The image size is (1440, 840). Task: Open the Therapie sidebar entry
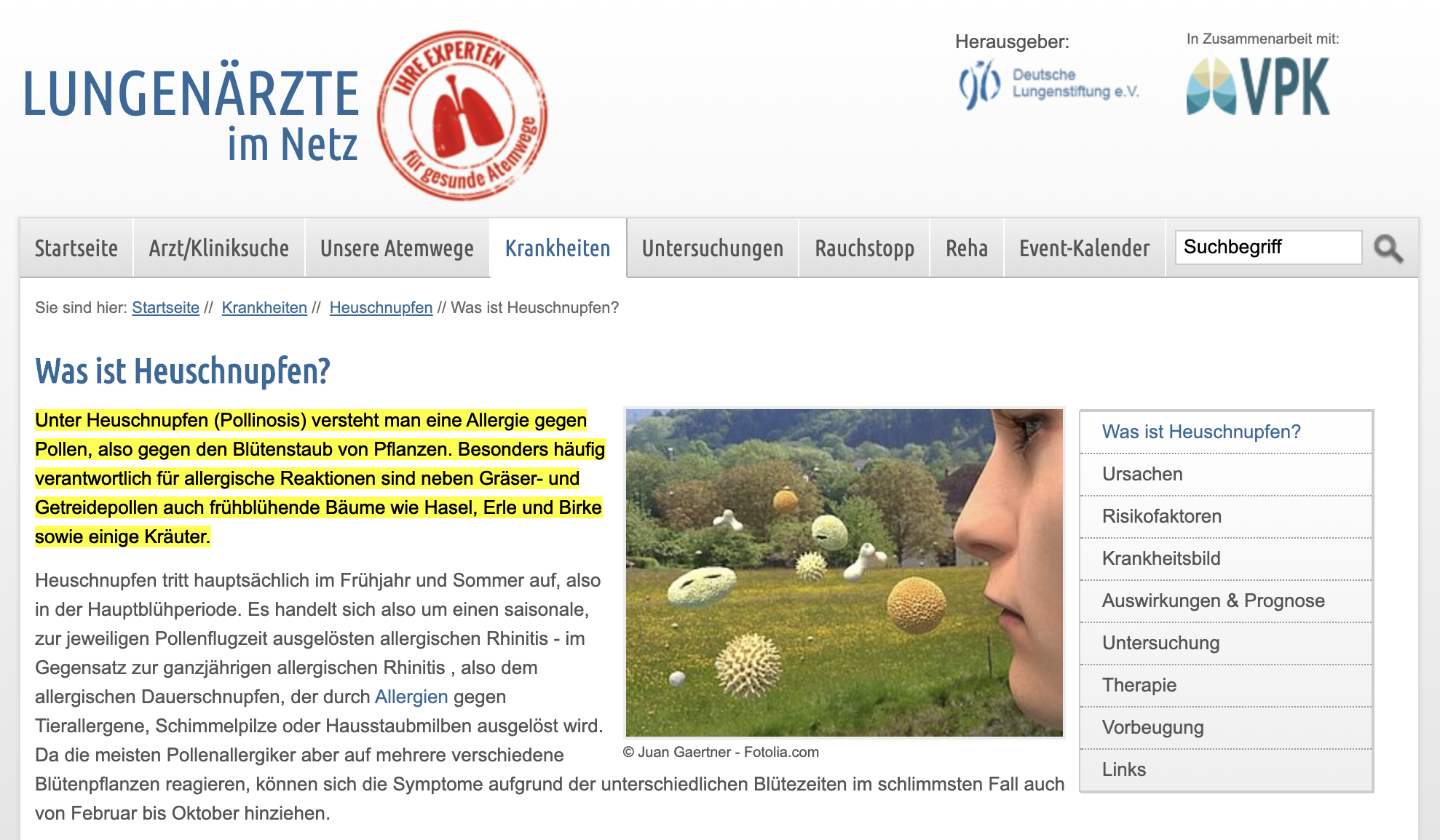click(1226, 686)
